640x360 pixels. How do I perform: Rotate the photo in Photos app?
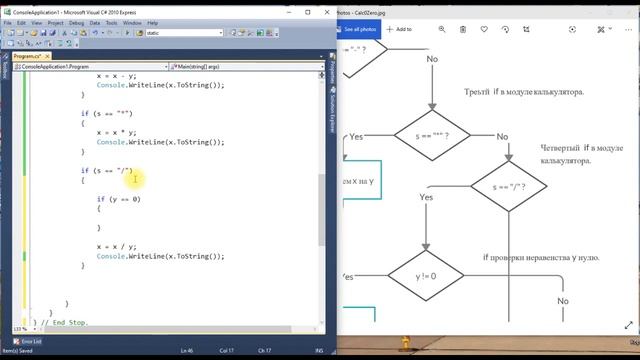tap(505, 29)
